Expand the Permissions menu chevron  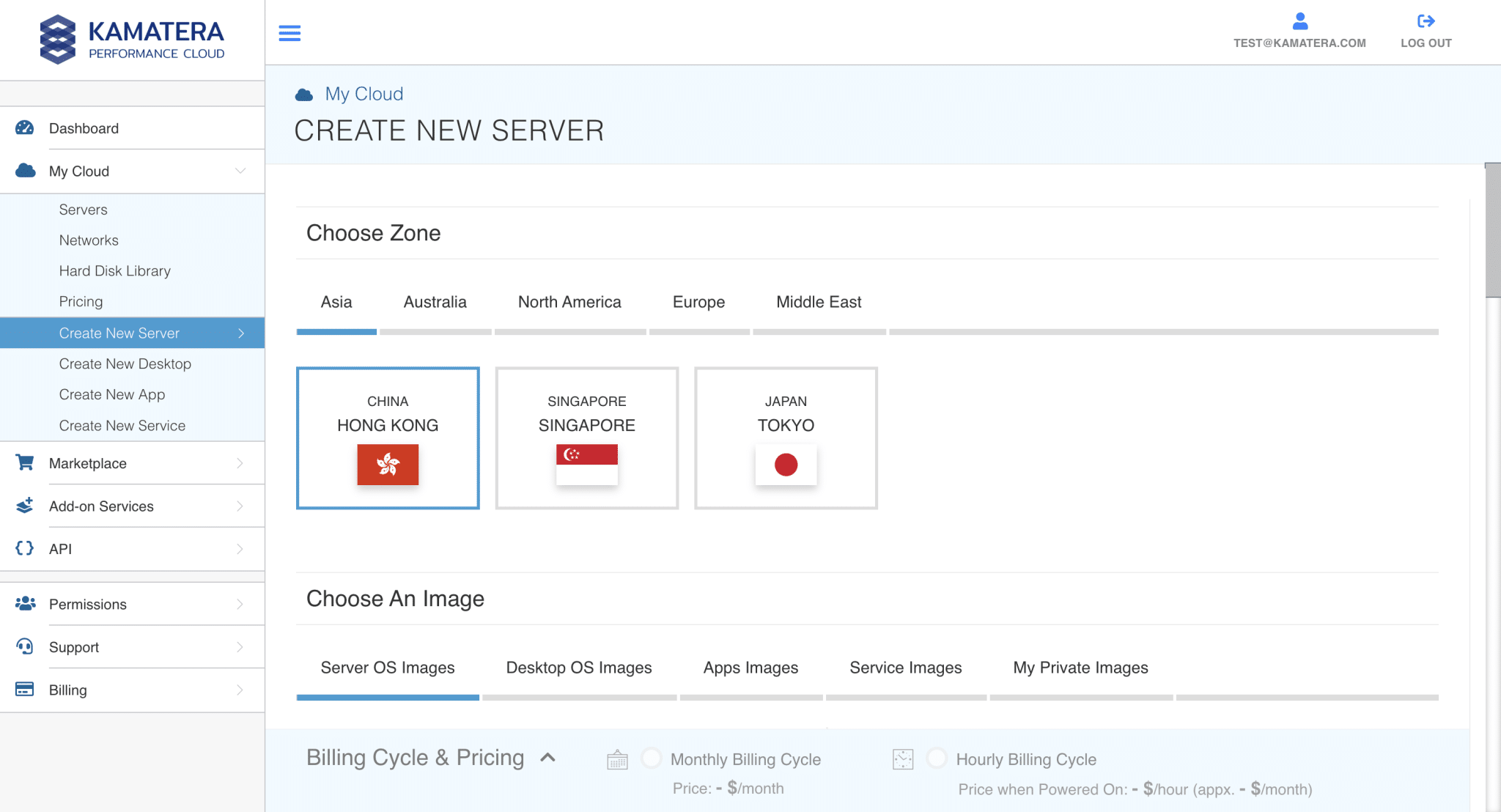click(240, 604)
